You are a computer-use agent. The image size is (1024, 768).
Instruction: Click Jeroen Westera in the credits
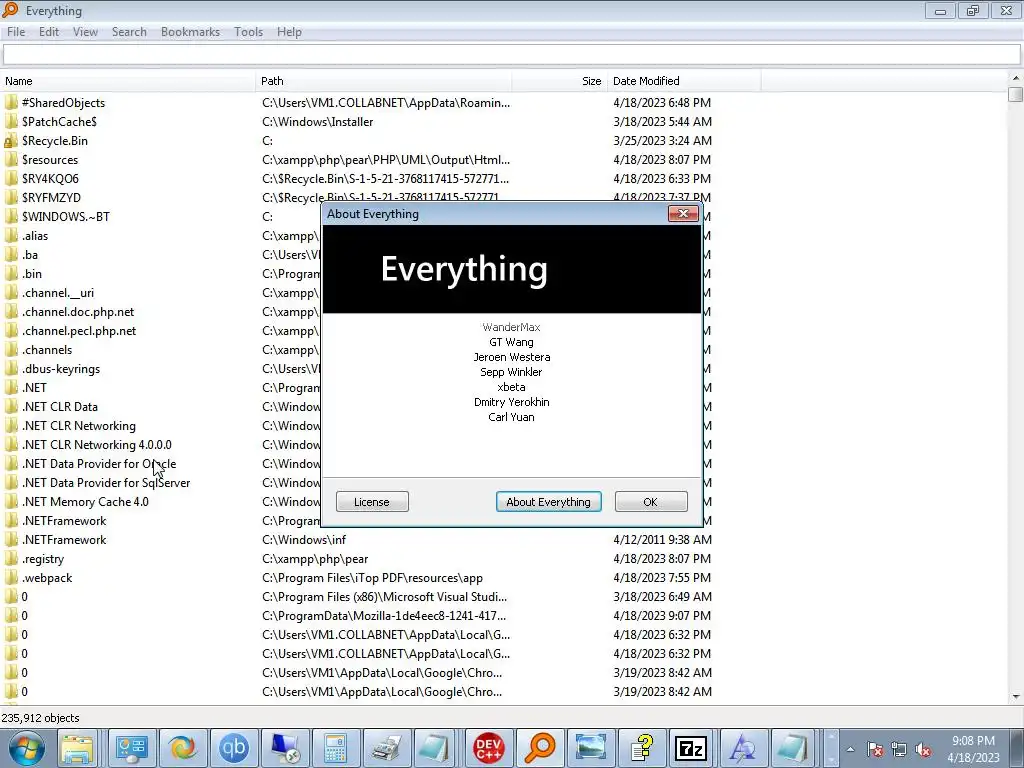512,357
